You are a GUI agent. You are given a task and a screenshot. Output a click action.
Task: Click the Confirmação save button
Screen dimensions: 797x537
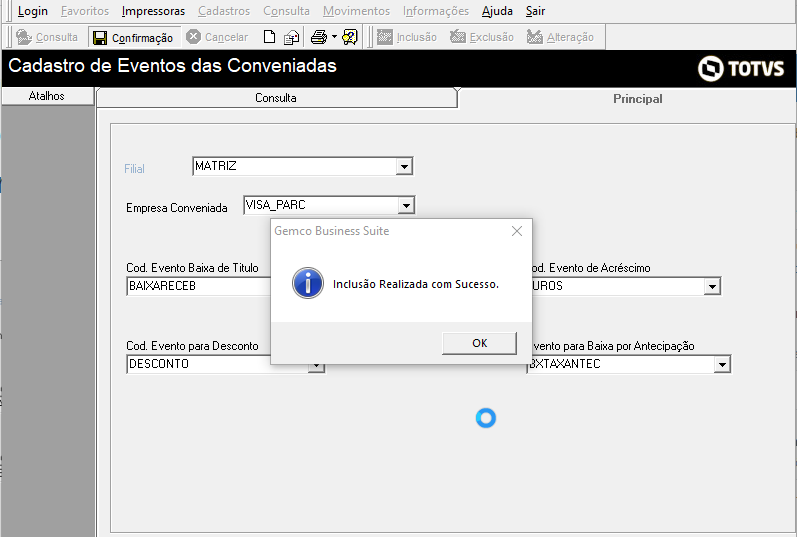pos(134,38)
